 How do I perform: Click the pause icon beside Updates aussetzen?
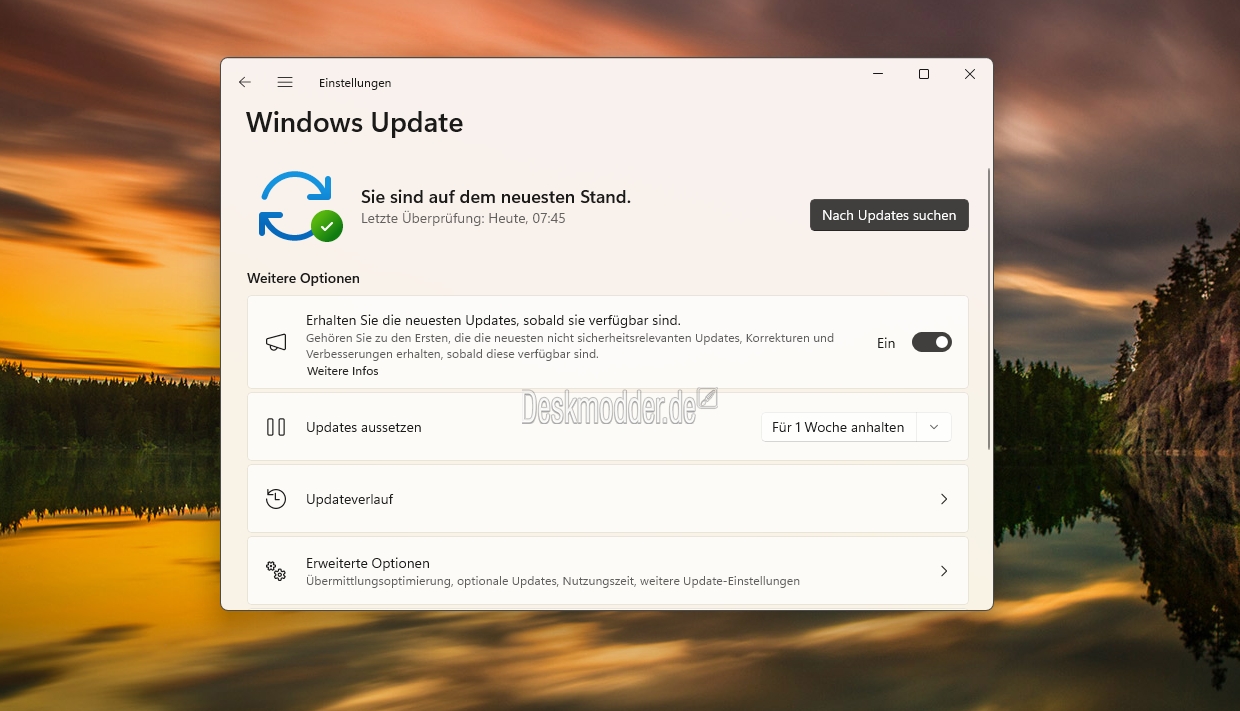point(276,427)
